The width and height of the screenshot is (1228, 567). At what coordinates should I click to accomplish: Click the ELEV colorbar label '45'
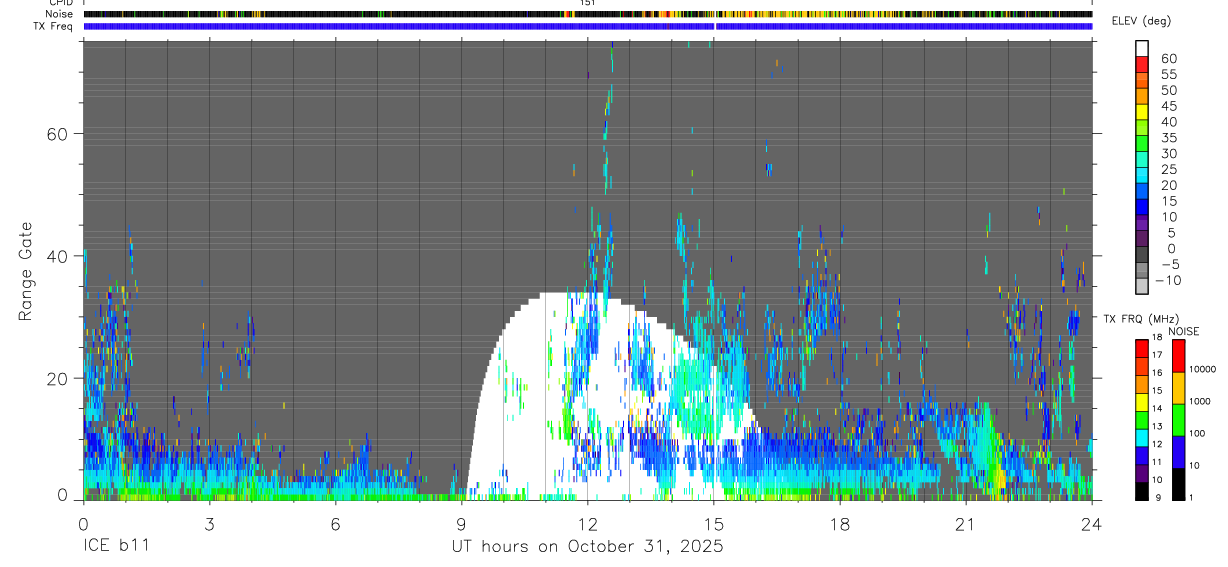coord(1168,106)
